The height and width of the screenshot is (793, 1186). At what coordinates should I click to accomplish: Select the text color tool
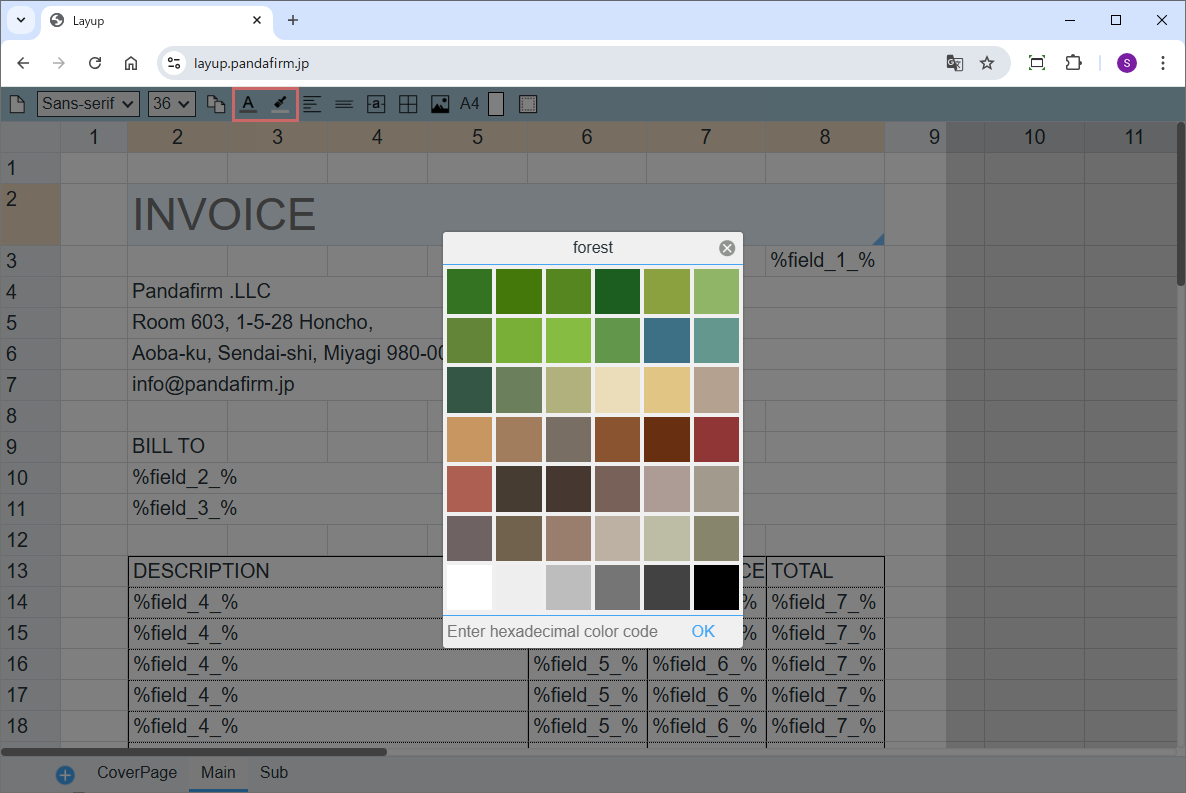point(248,104)
